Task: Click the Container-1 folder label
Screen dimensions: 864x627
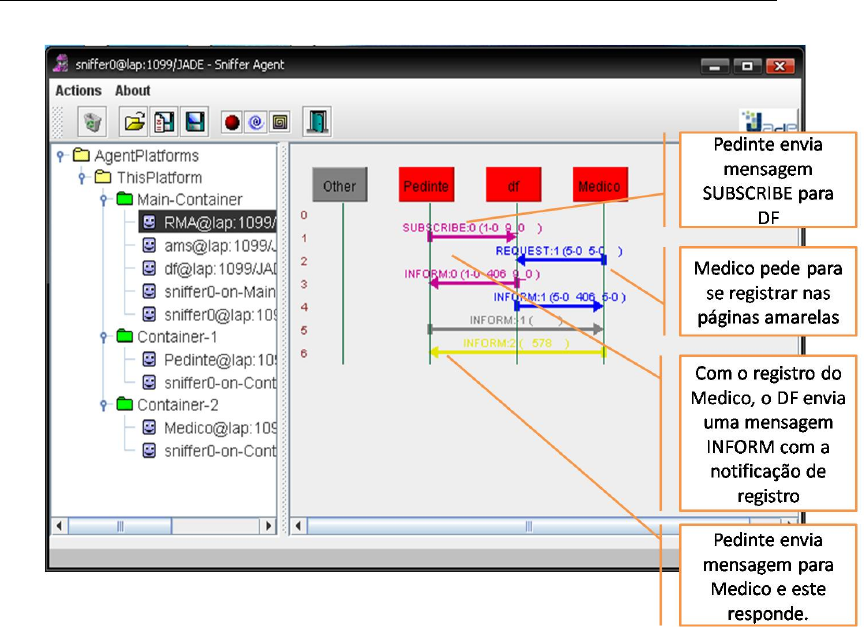Action: pyautogui.click(x=177, y=337)
